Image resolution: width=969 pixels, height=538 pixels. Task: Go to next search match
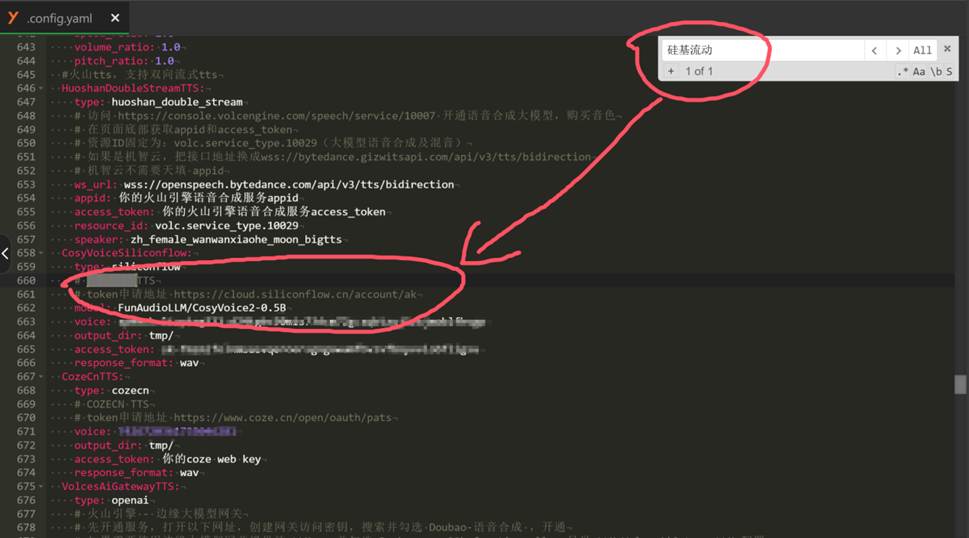[x=898, y=50]
